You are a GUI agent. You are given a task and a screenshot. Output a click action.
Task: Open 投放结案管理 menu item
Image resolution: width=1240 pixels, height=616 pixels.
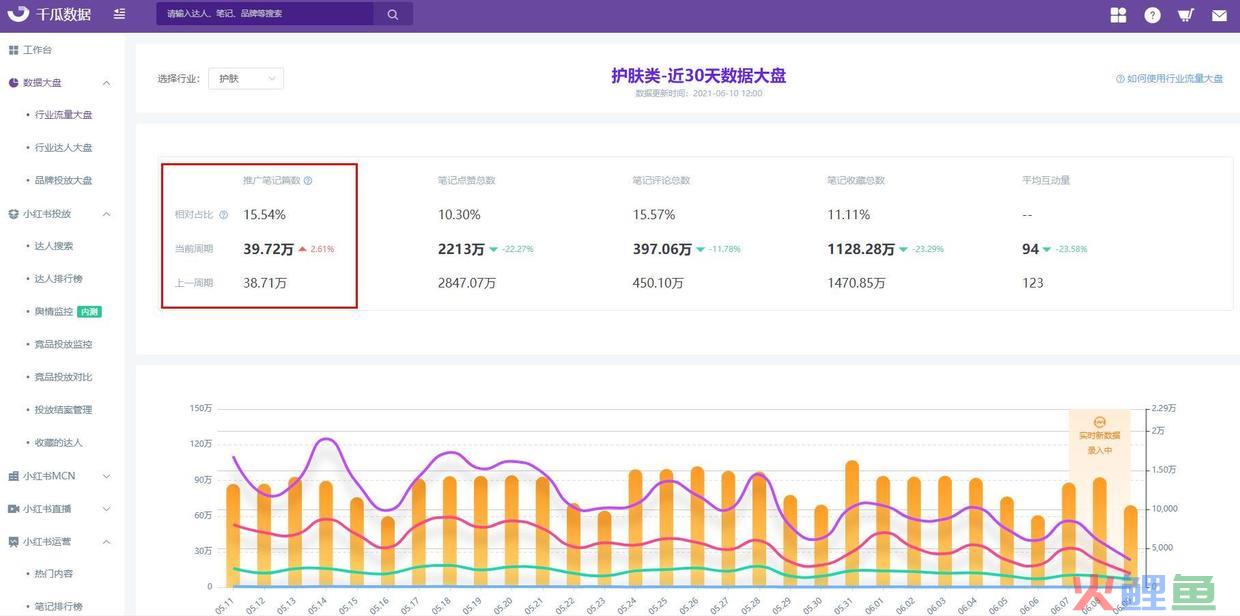coord(63,410)
